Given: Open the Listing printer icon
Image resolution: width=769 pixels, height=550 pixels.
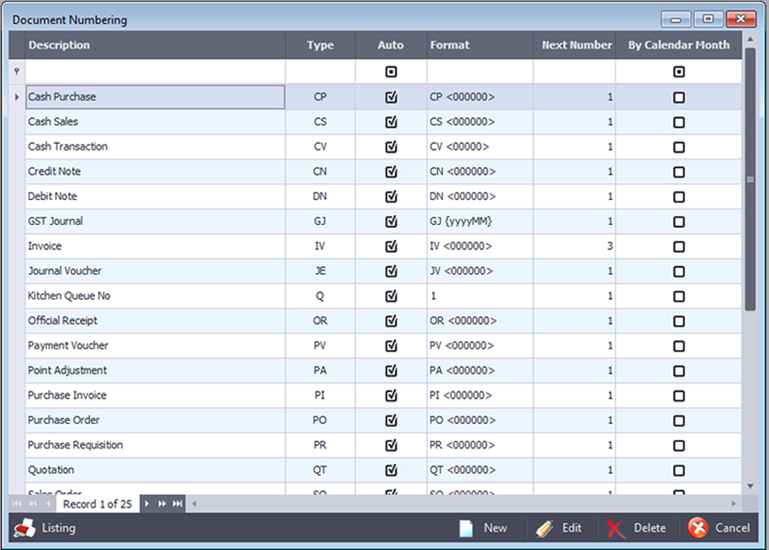Looking at the screenshot, I should [24, 528].
